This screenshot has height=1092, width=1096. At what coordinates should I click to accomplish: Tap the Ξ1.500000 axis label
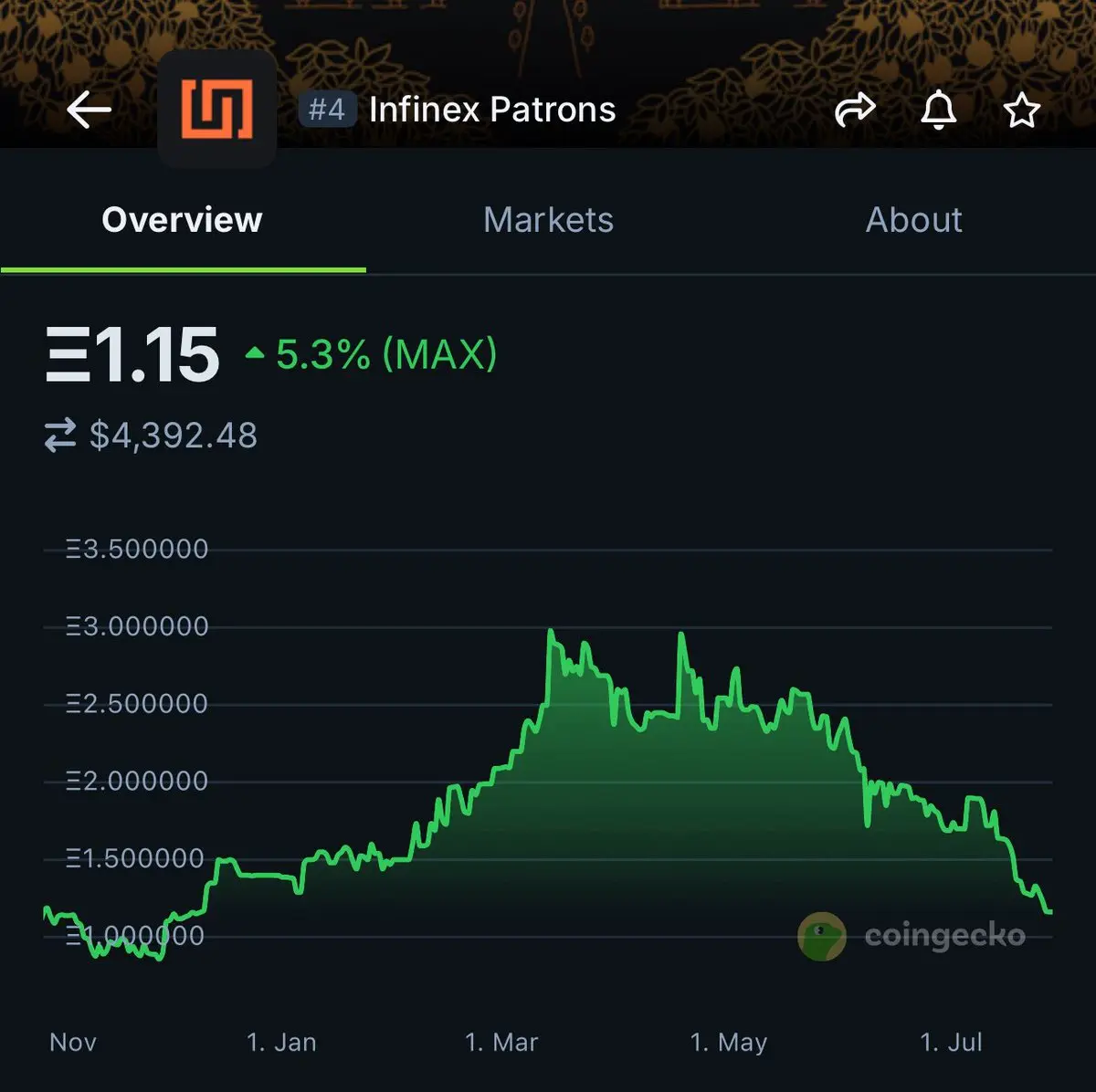pyautogui.click(x=134, y=859)
